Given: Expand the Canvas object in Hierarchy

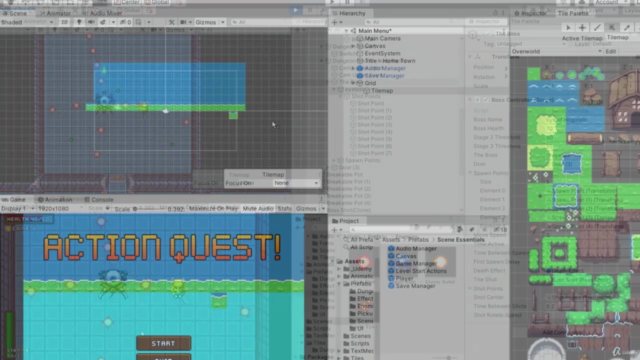Looking at the screenshot, I should [353, 46].
